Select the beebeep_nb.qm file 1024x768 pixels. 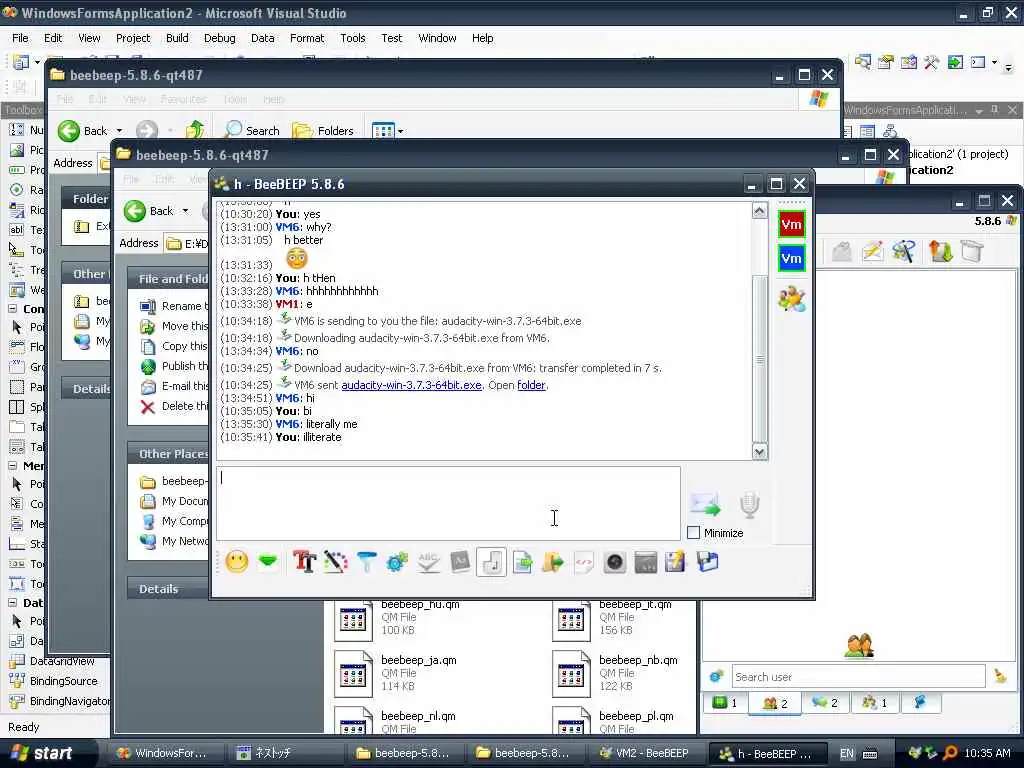click(615, 673)
